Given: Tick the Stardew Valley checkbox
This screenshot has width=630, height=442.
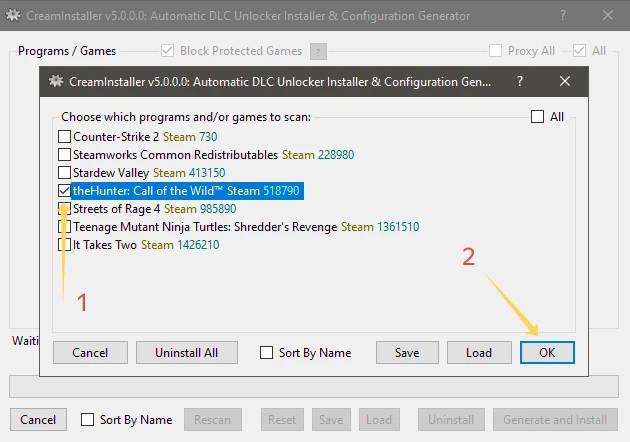Looking at the screenshot, I should pyautogui.click(x=64, y=173).
